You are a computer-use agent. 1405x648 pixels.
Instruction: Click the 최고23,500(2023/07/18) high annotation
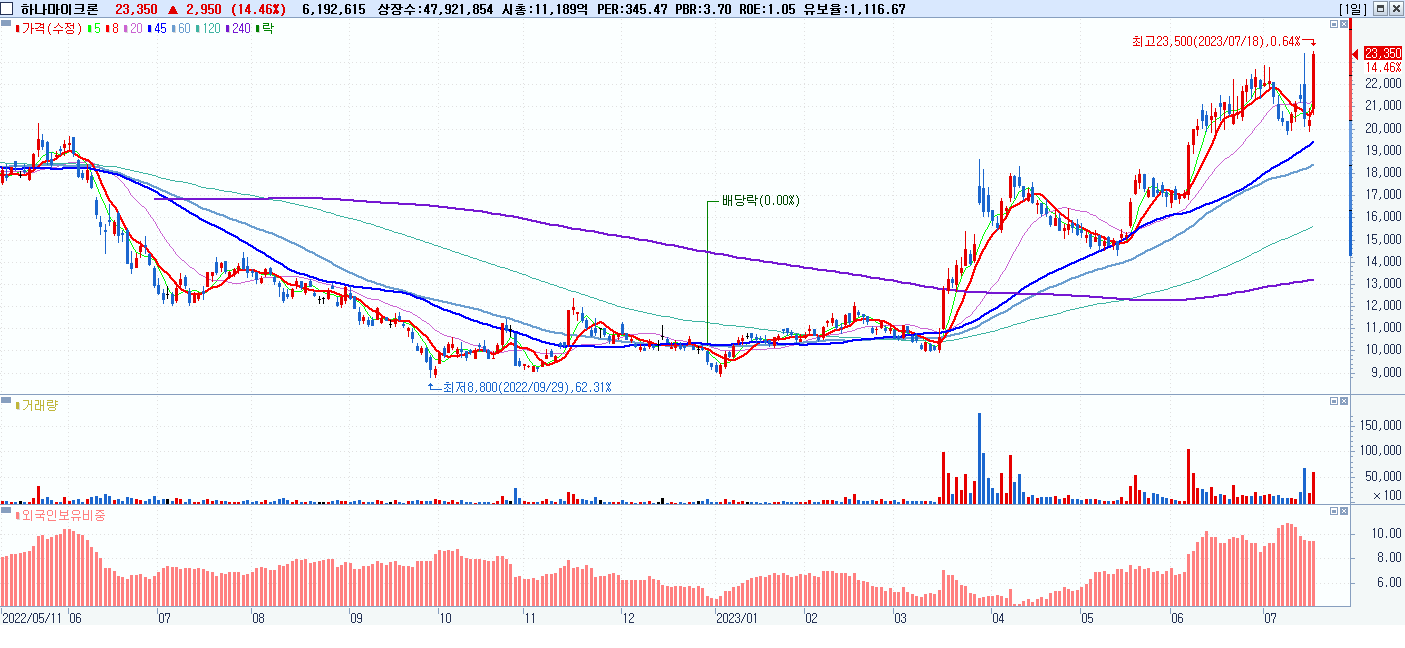point(1216,41)
